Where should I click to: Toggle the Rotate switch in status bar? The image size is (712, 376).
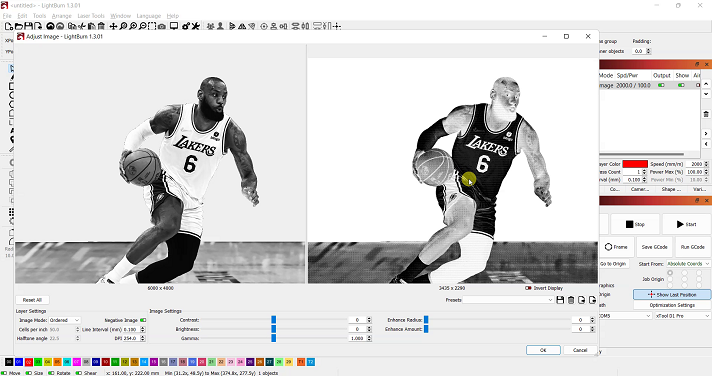pos(51,373)
